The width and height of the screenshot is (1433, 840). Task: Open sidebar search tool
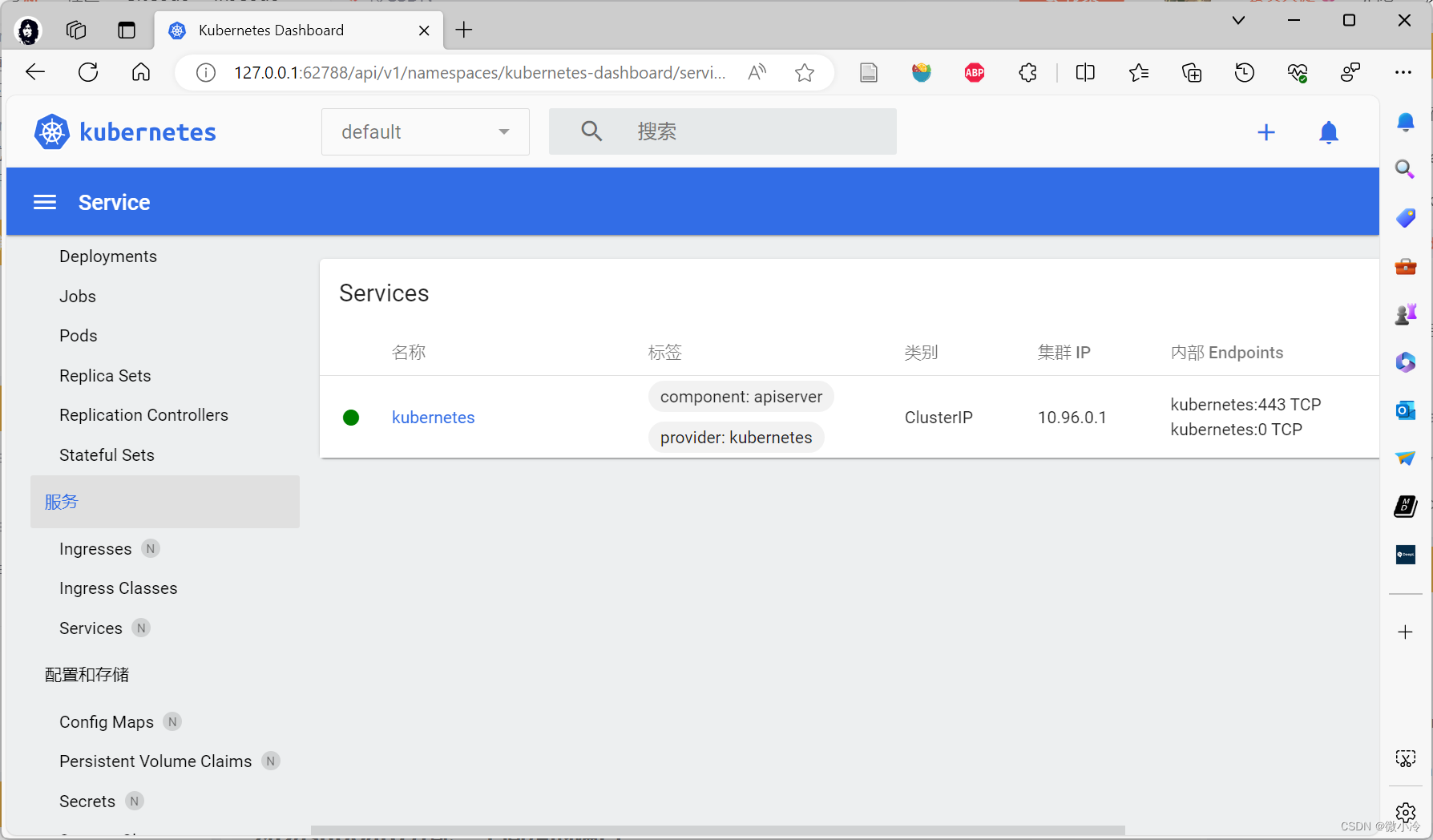(x=1405, y=169)
